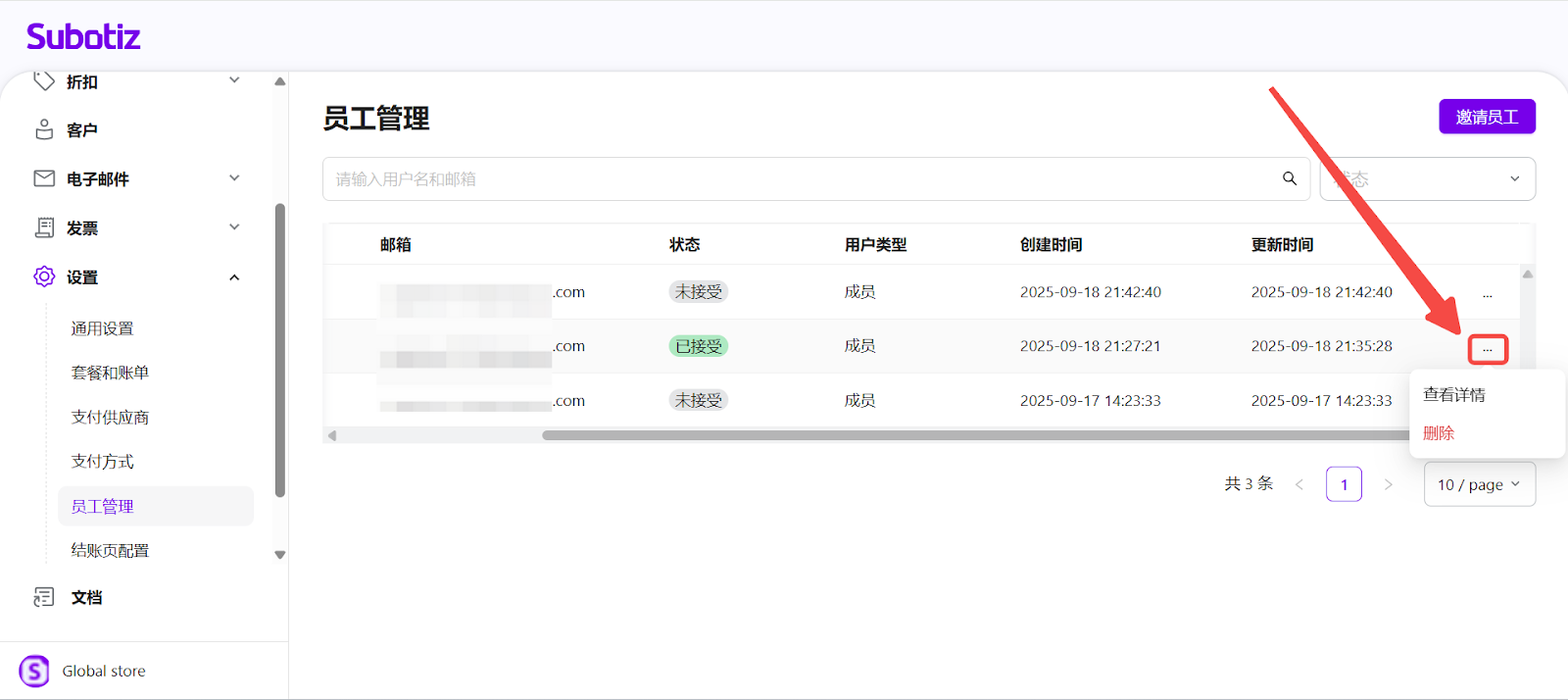
Task: Open the 状态 filter dropdown
Action: coord(1427,179)
